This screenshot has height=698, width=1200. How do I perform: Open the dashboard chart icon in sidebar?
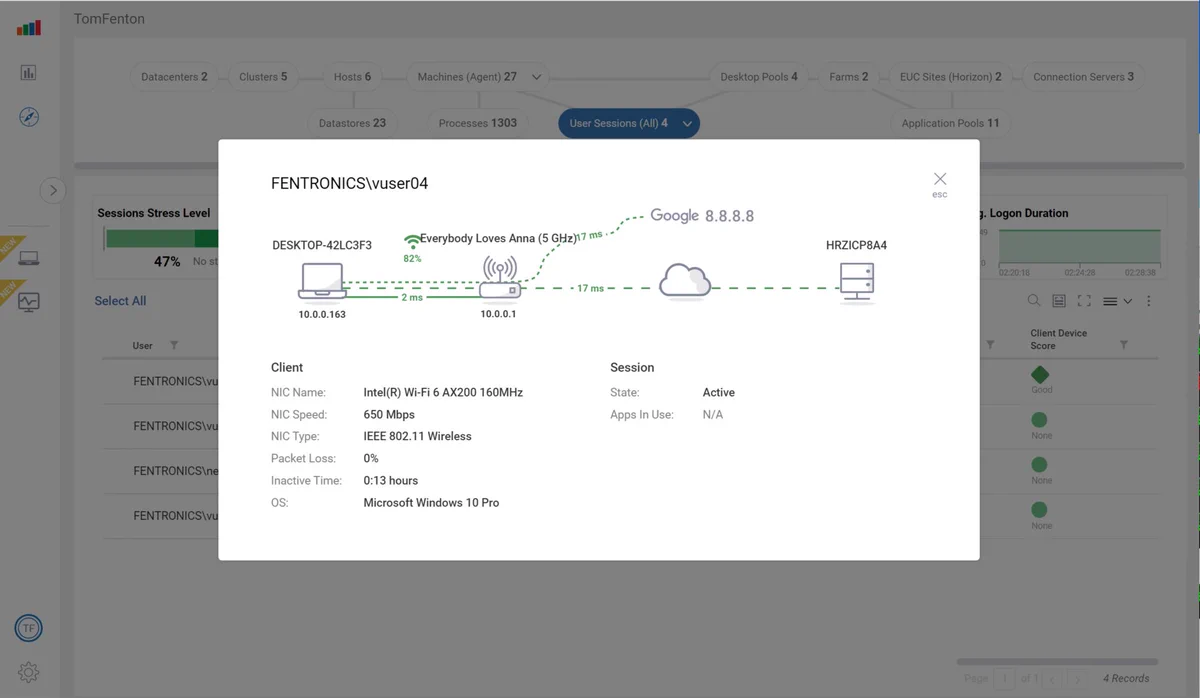[x=29, y=72]
